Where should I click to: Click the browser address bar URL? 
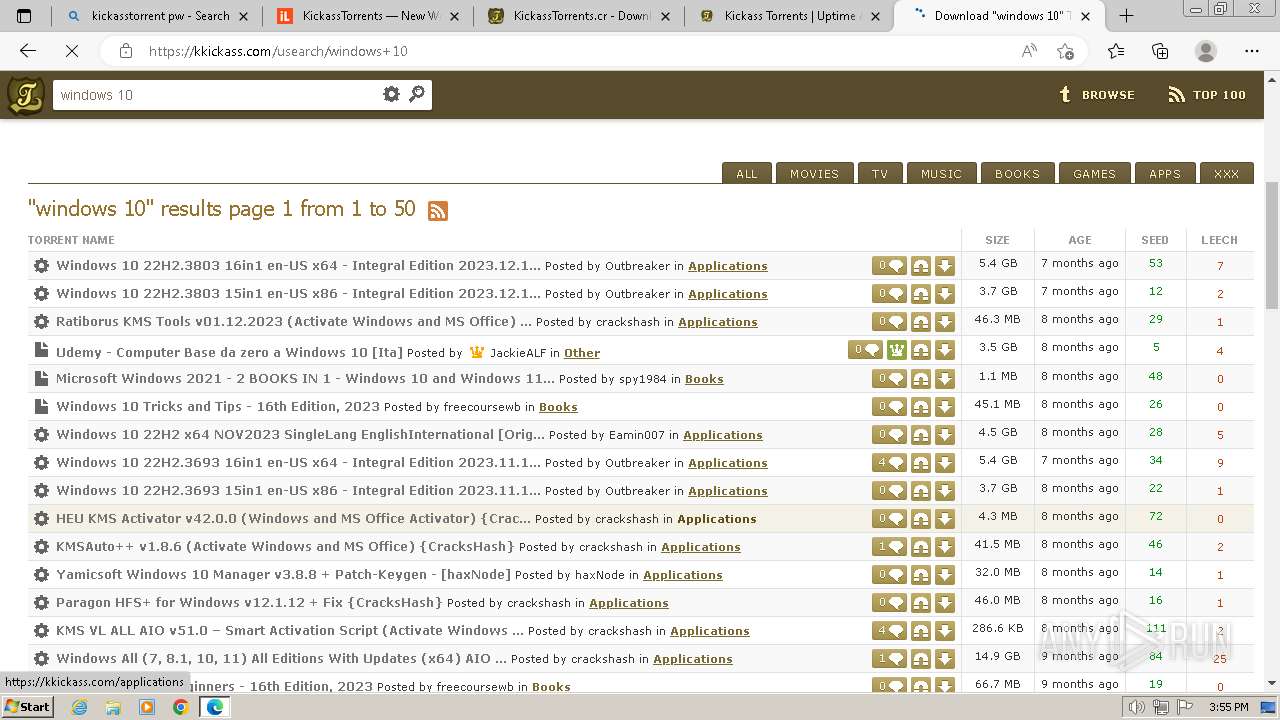[x=278, y=51]
